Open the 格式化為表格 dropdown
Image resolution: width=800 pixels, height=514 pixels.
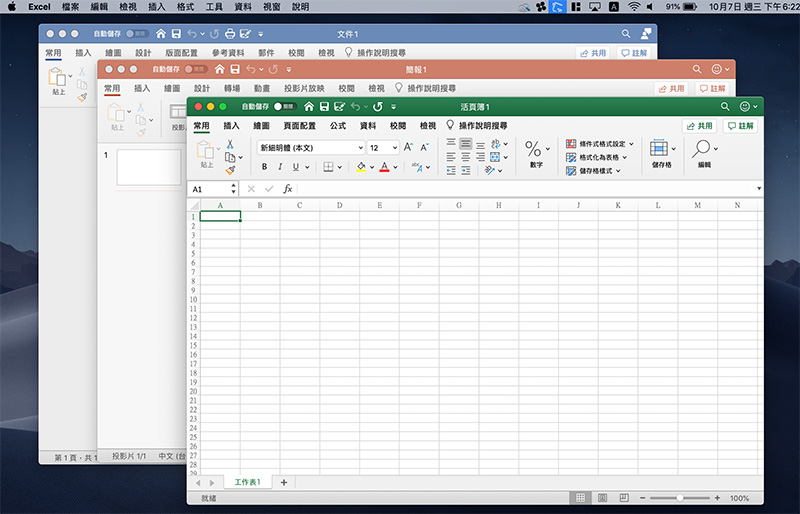597,157
